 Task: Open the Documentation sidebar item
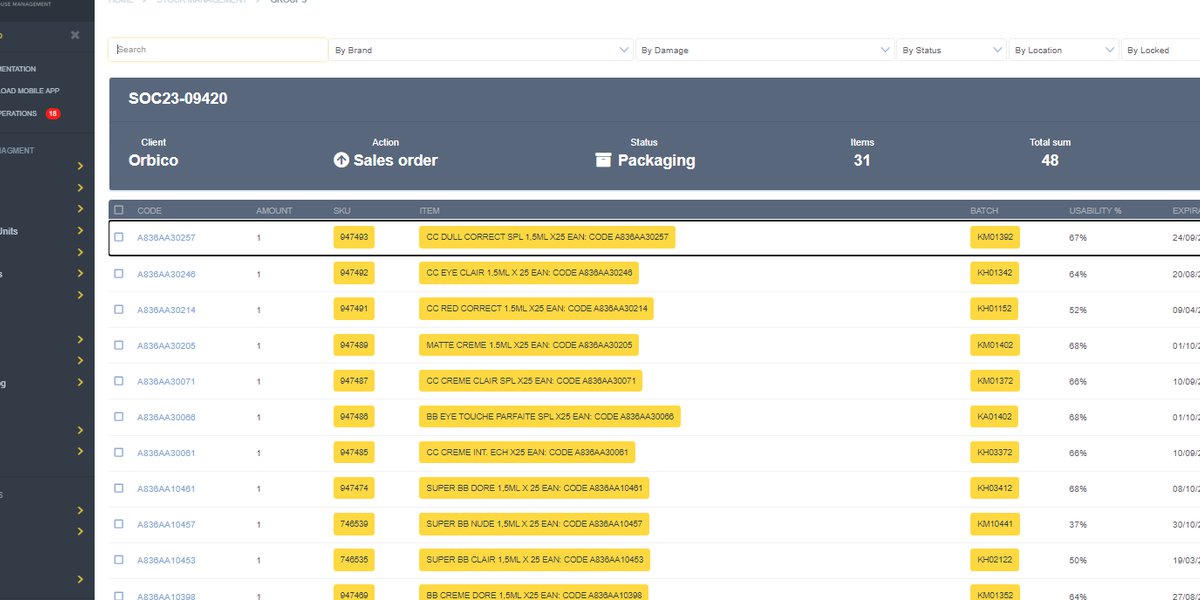(x=18, y=69)
